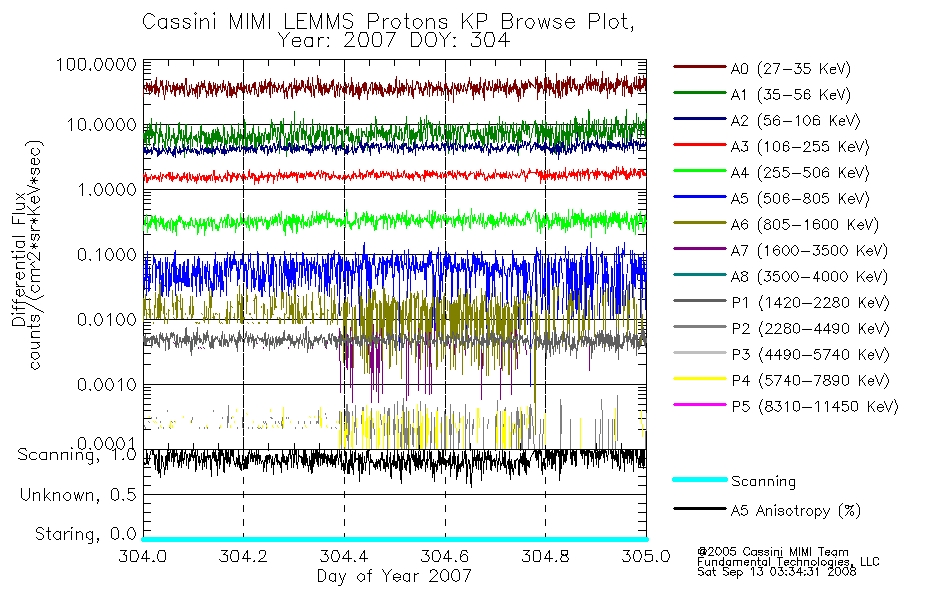
Task: Click the A0 (27-35 KeV) legend label
Action: click(x=790, y=69)
